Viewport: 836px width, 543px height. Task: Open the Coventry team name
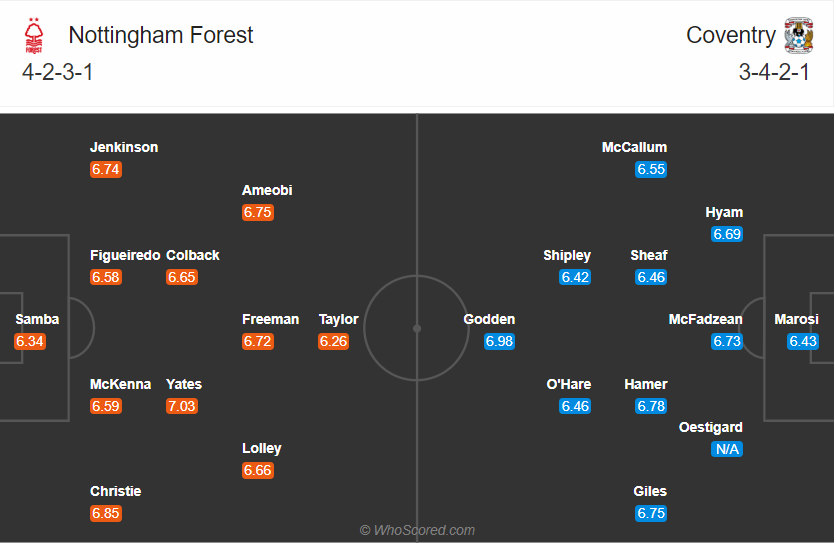pyautogui.click(x=730, y=35)
